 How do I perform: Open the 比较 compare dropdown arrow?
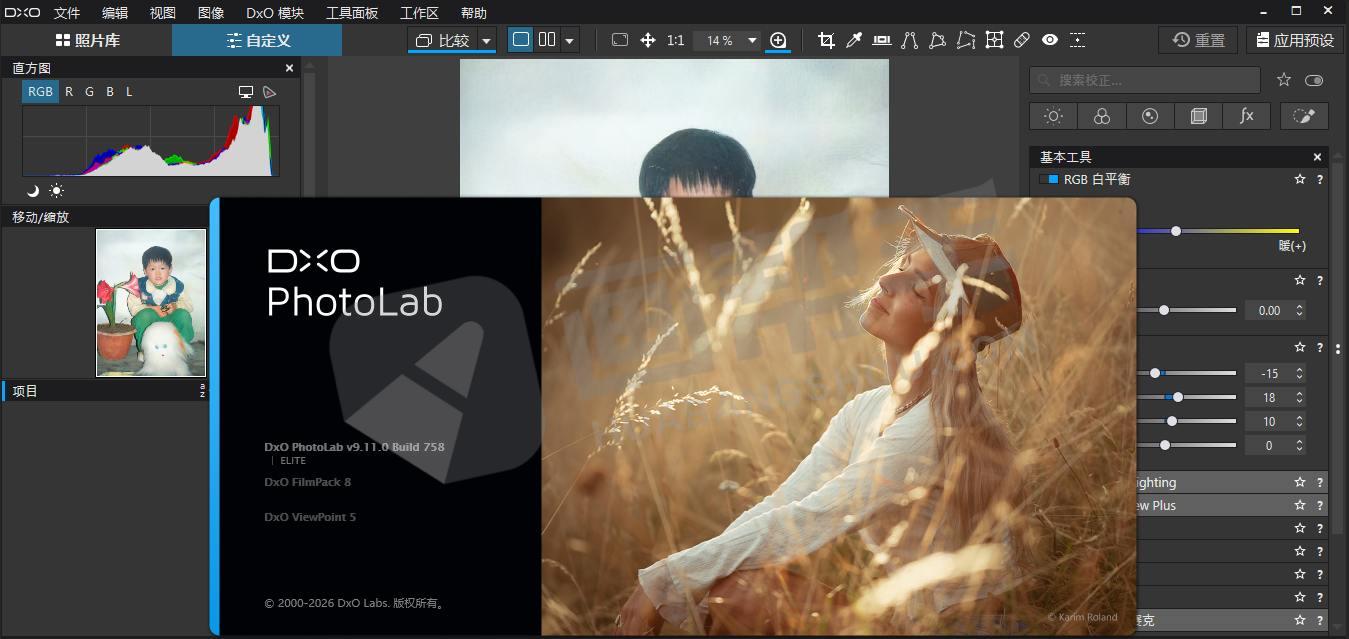[487, 41]
